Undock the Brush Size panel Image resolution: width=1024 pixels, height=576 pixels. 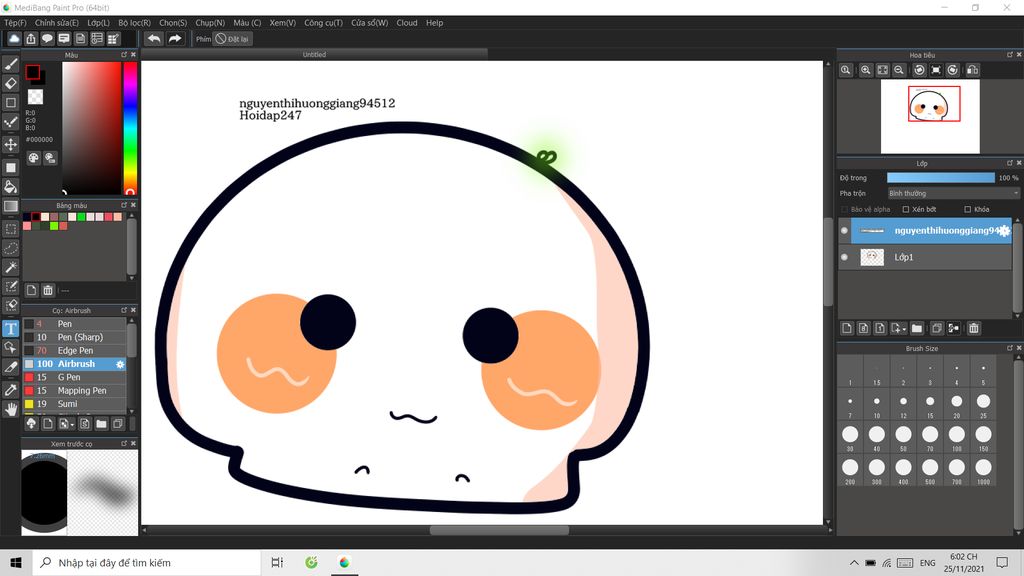[x=1010, y=348]
